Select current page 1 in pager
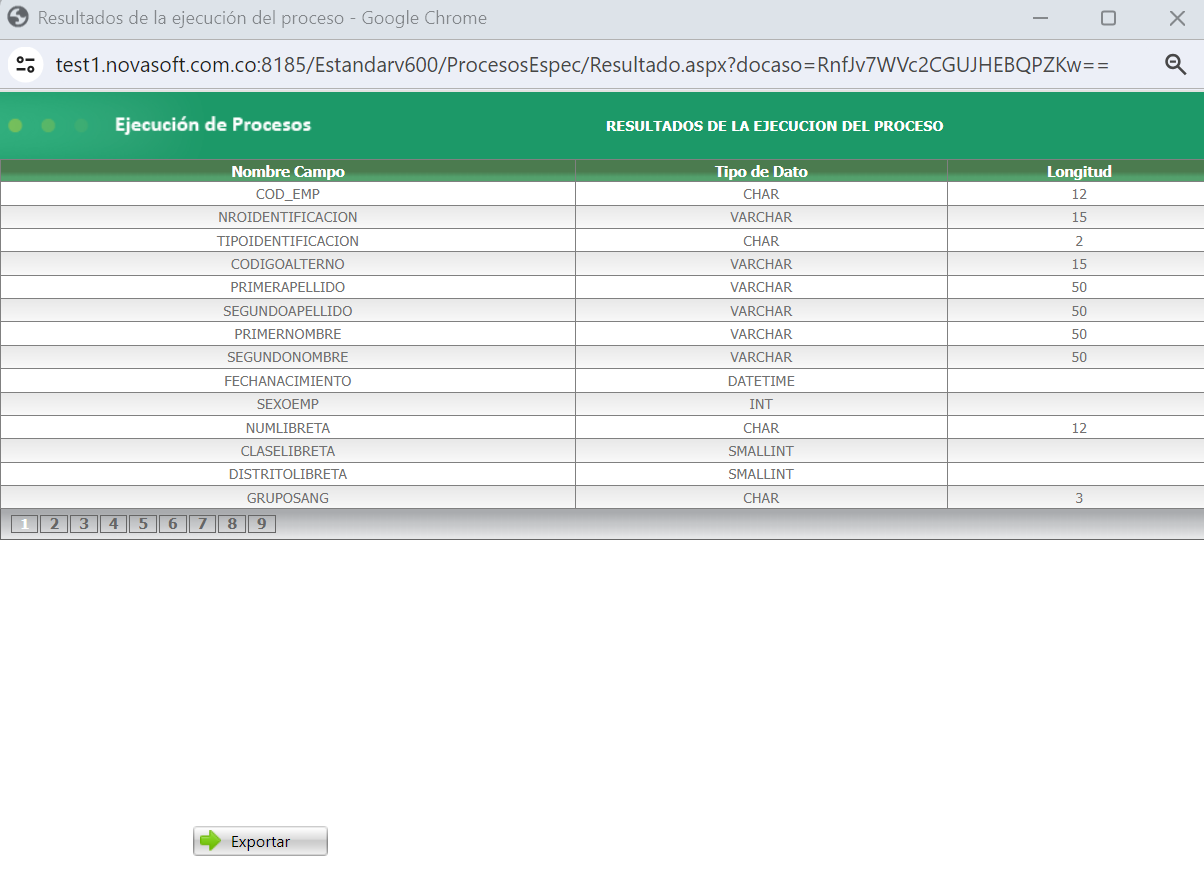The image size is (1204, 882). tap(24, 524)
